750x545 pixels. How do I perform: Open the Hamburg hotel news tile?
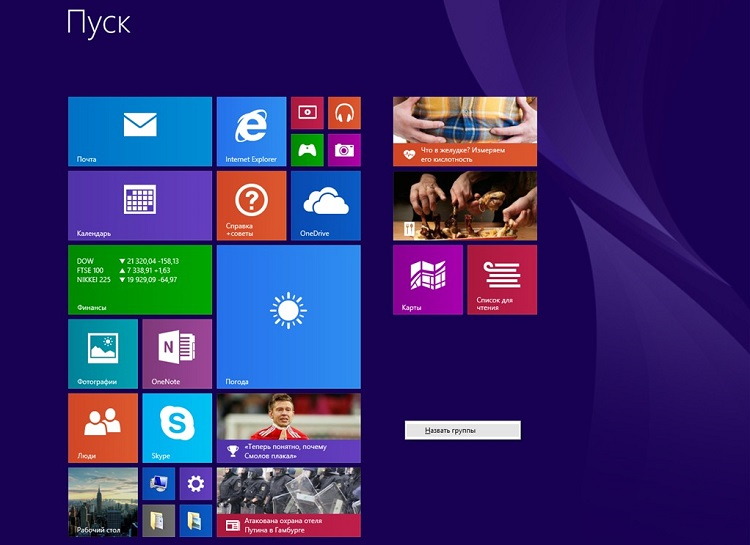pos(288,502)
